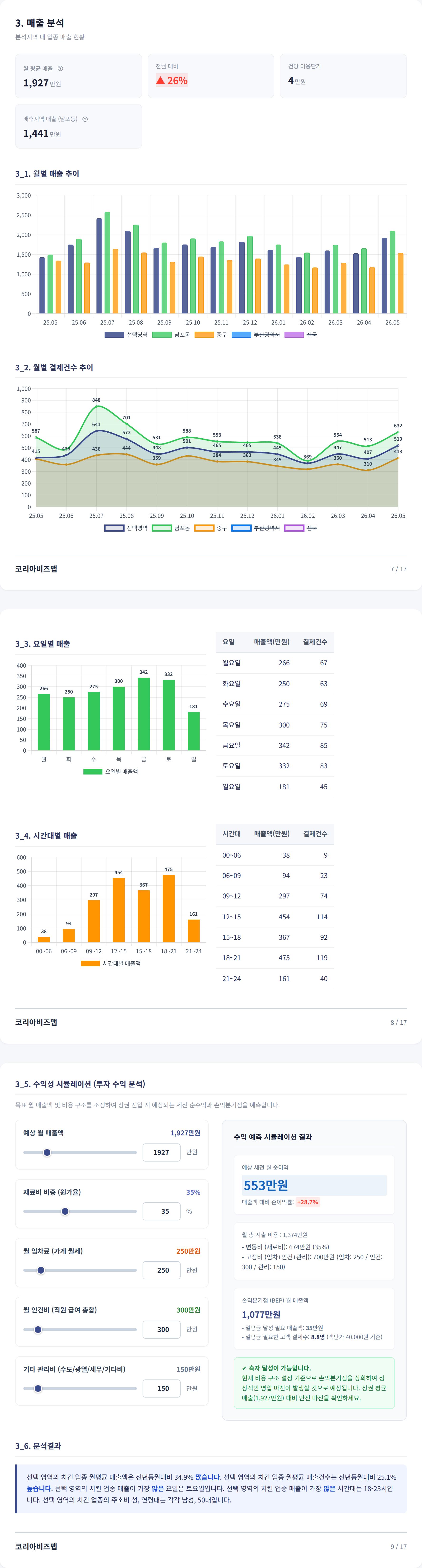This screenshot has width=422, height=1568.
Task: Adjust the 월 인건비 slider
Action: (80, 1329)
